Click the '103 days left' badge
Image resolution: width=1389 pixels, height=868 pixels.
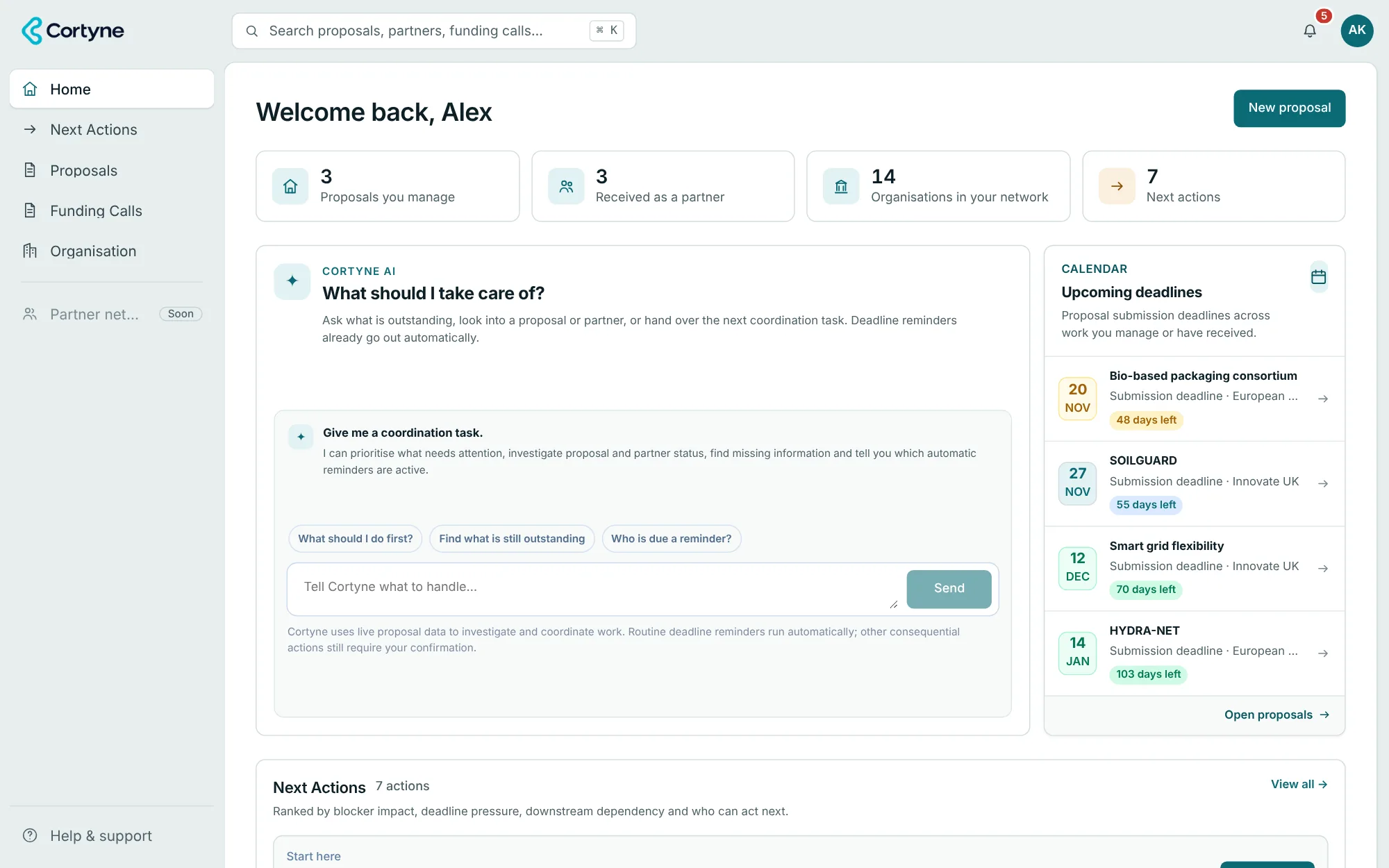1148,674
